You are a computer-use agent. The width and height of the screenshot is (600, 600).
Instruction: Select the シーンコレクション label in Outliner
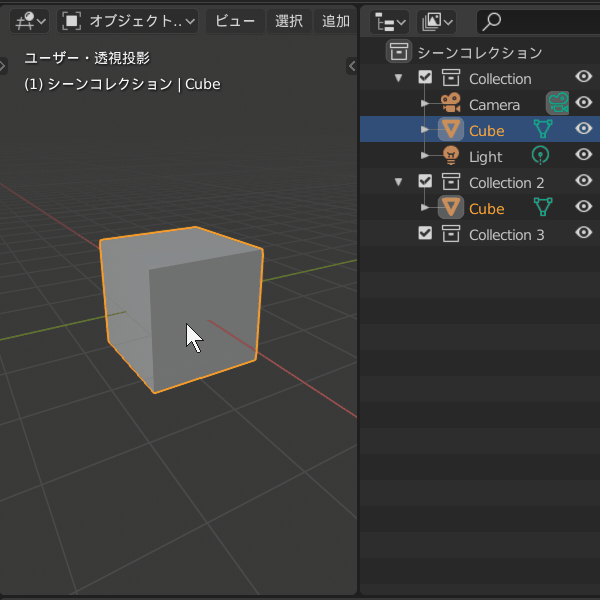479,52
